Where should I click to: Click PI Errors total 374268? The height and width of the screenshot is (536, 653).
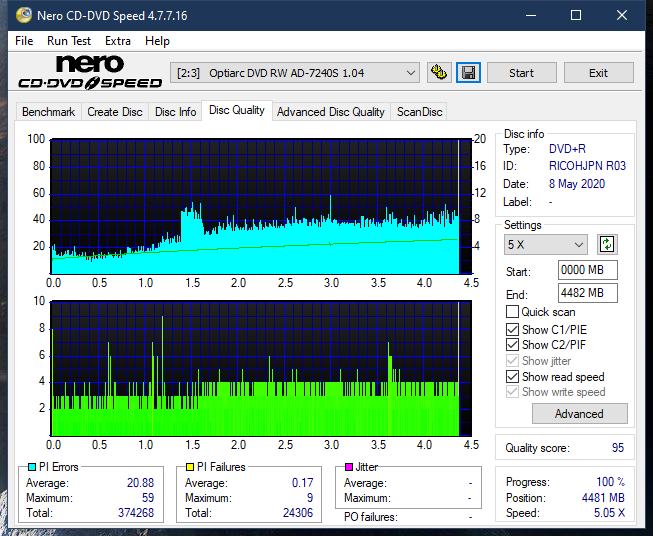(136, 513)
